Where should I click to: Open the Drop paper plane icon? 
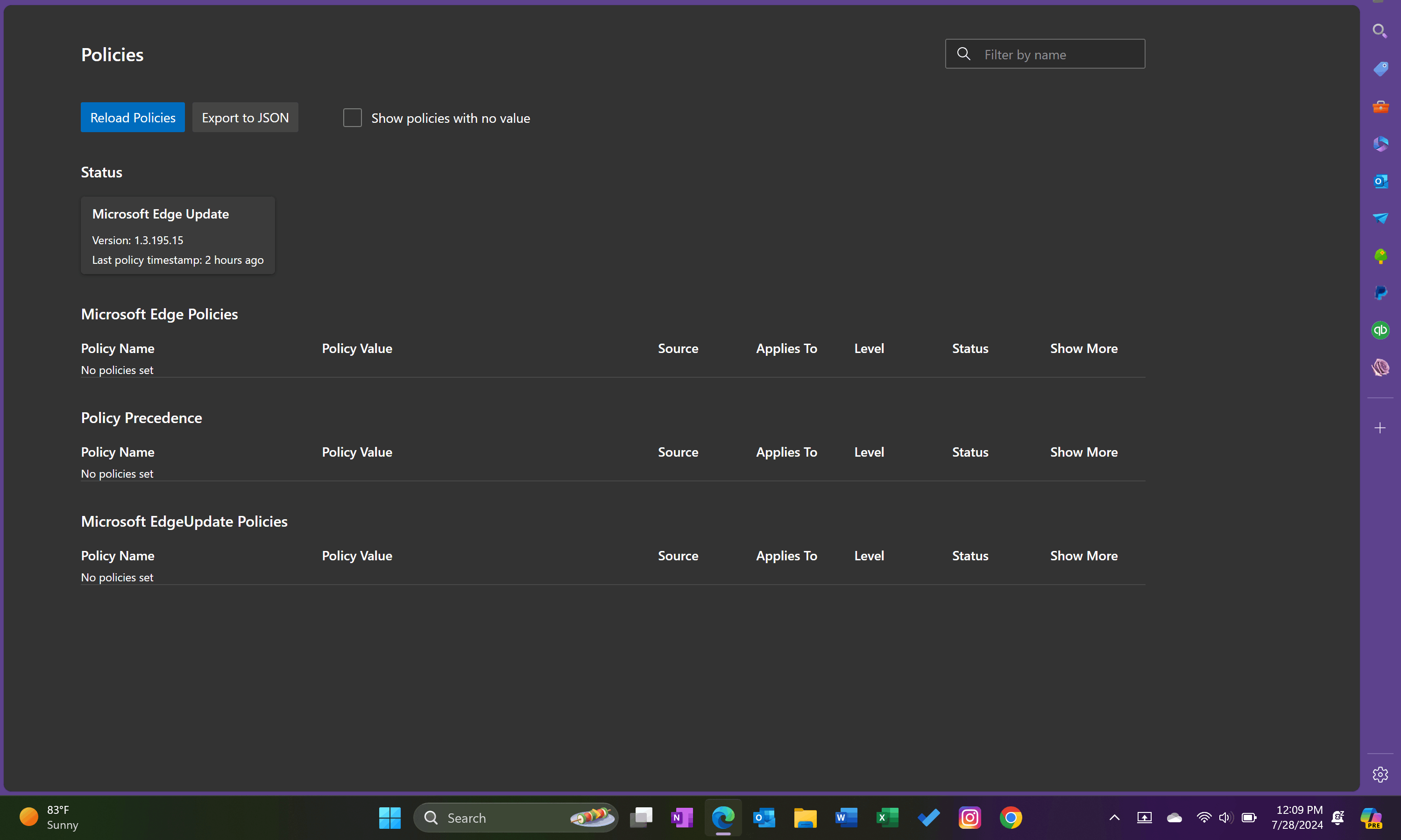tap(1380, 219)
